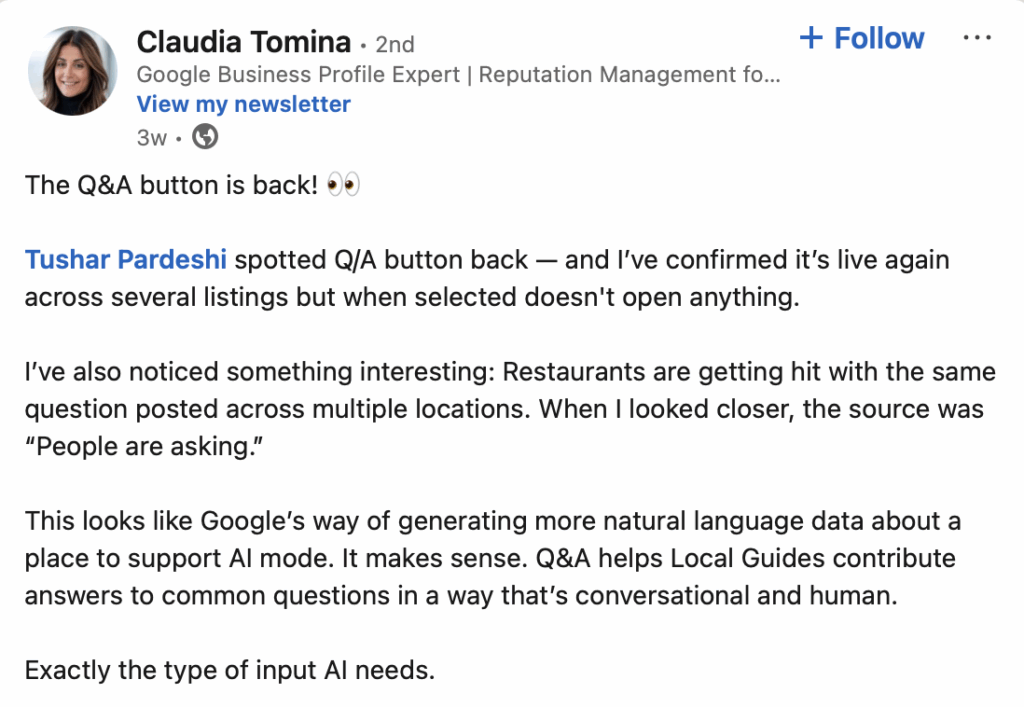Click the "spotted Q/A button back" sentence
Viewport: 1024px width, 707px height.
(380, 260)
